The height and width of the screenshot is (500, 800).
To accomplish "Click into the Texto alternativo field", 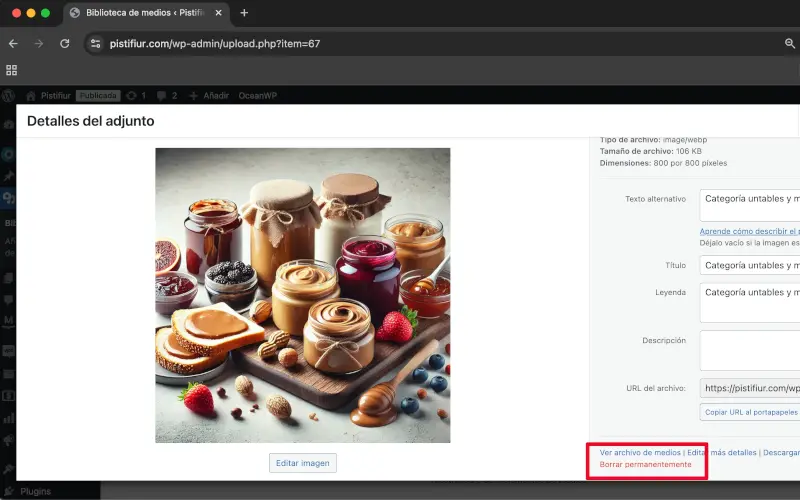I will click(x=750, y=203).
